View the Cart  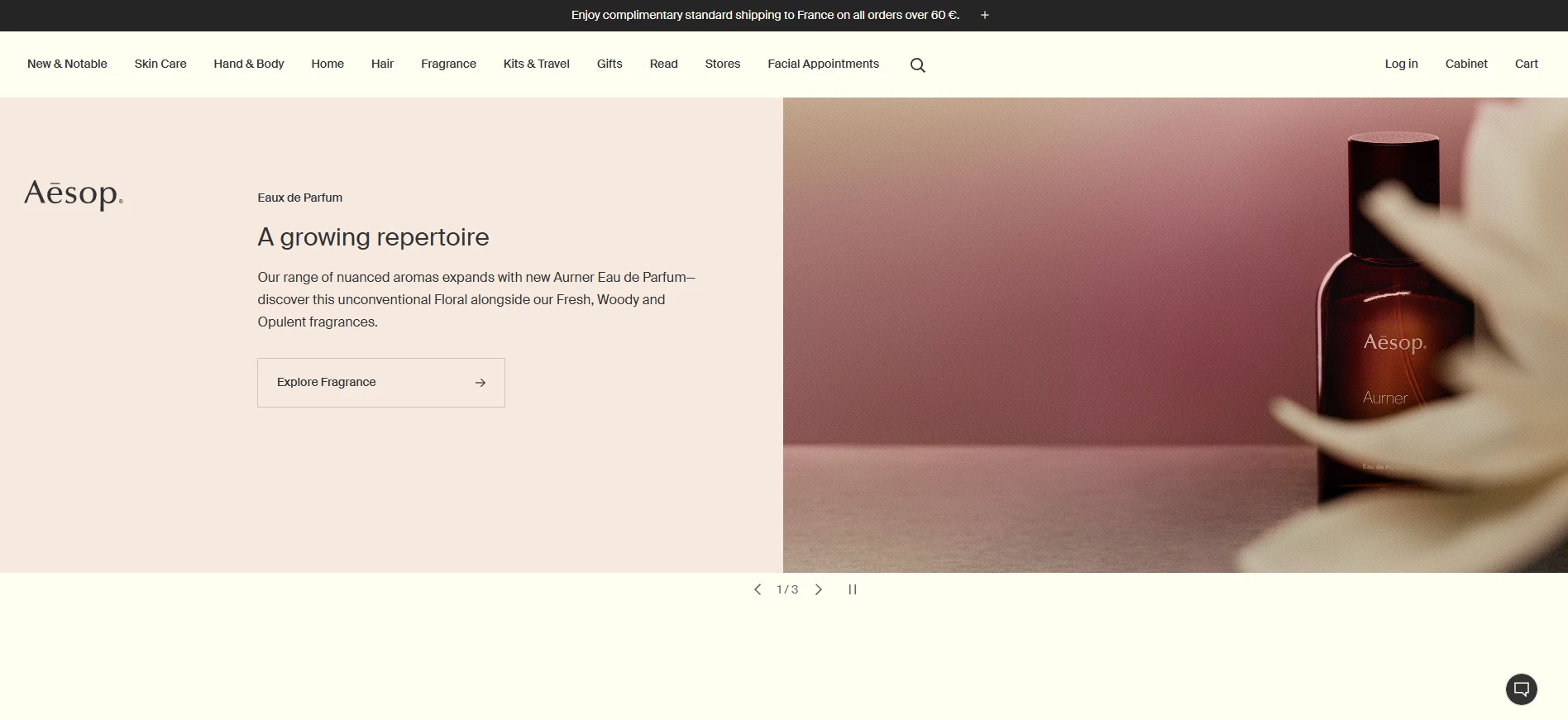pos(1527,64)
